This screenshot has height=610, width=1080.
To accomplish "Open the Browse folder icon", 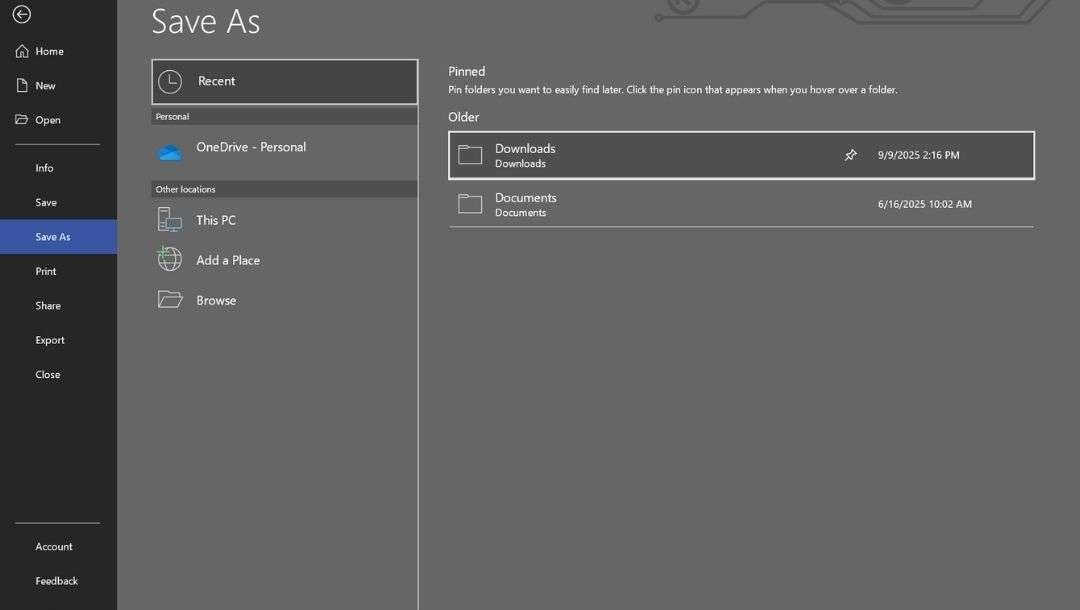I will pos(169,299).
